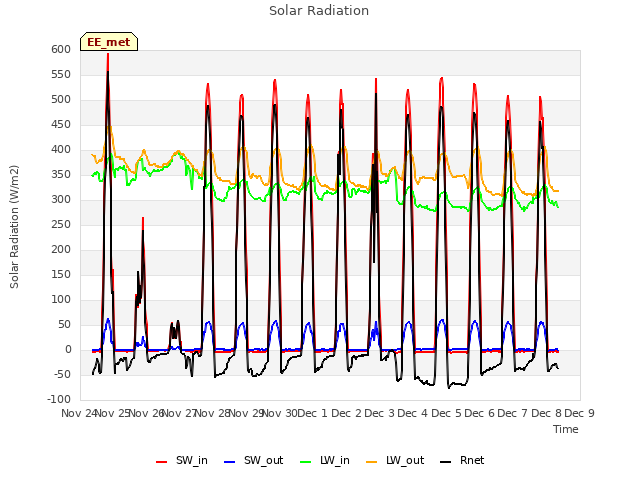Click the Dec 2 x-axis date label

click(346, 413)
